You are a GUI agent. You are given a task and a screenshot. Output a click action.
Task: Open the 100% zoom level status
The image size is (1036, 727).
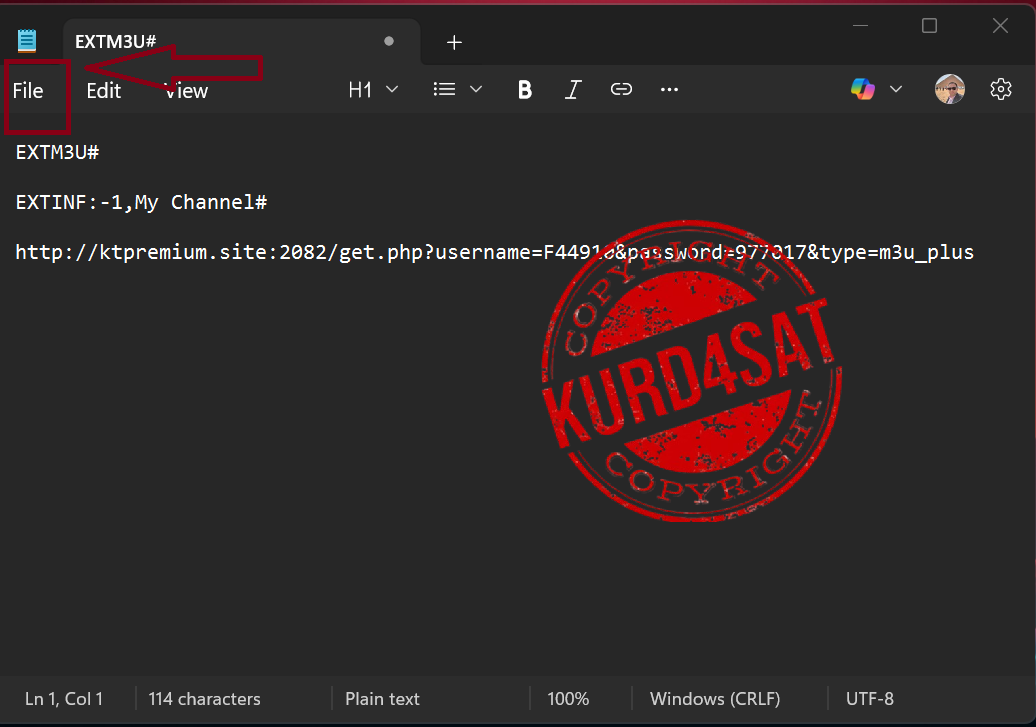pyautogui.click(x=568, y=699)
